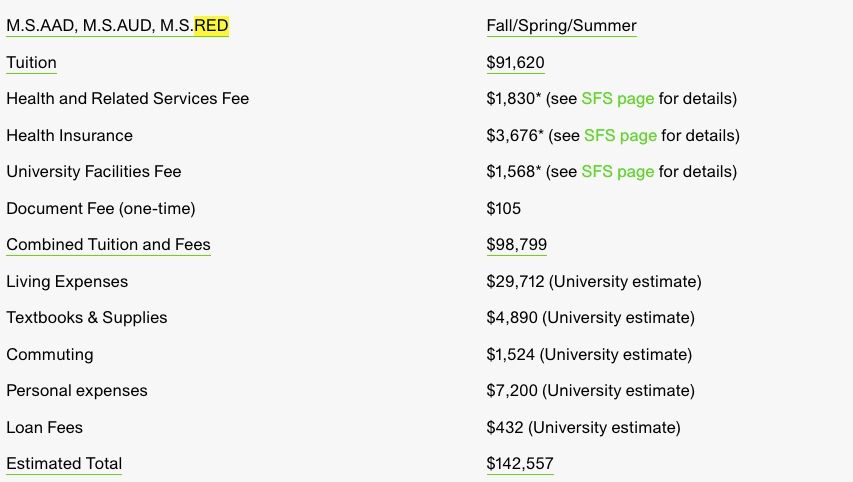The width and height of the screenshot is (853, 482).
Task: Open SFS page link for Health Insurance
Action: coord(620,136)
